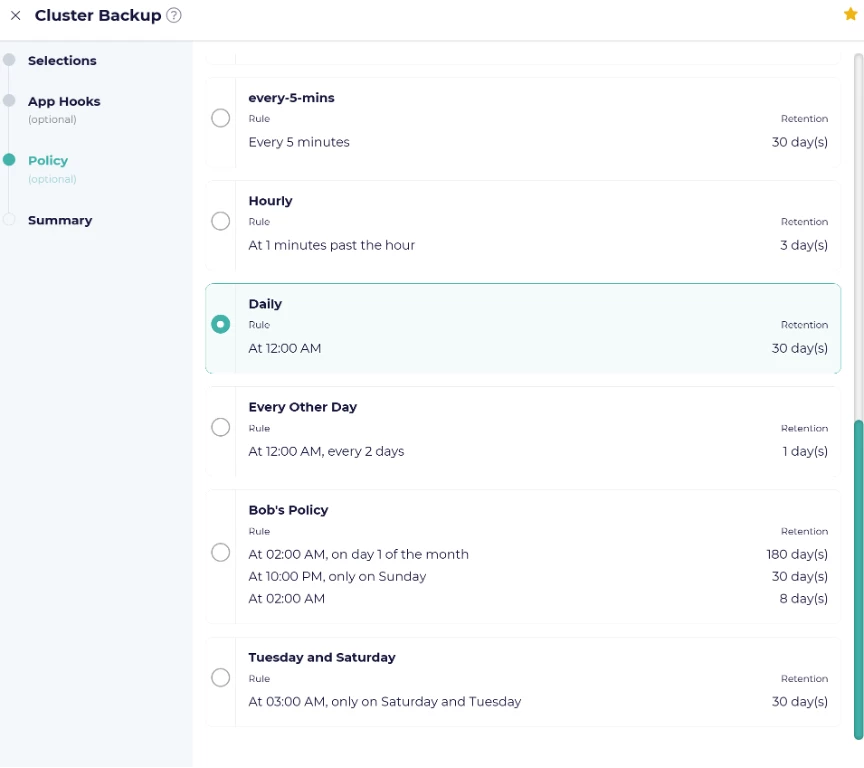Click the App Hooks step indicator dot
Viewport: 864px width, 768px height.
[9, 101]
